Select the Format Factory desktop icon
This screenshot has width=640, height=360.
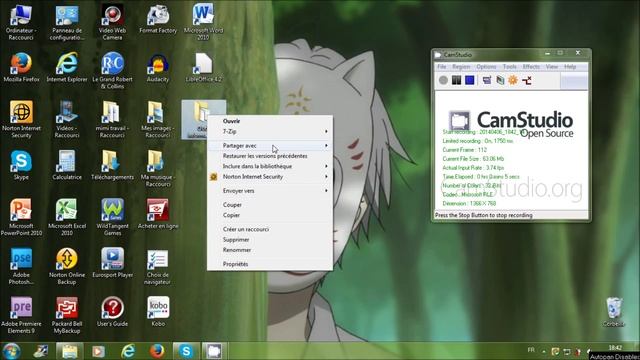[158, 20]
